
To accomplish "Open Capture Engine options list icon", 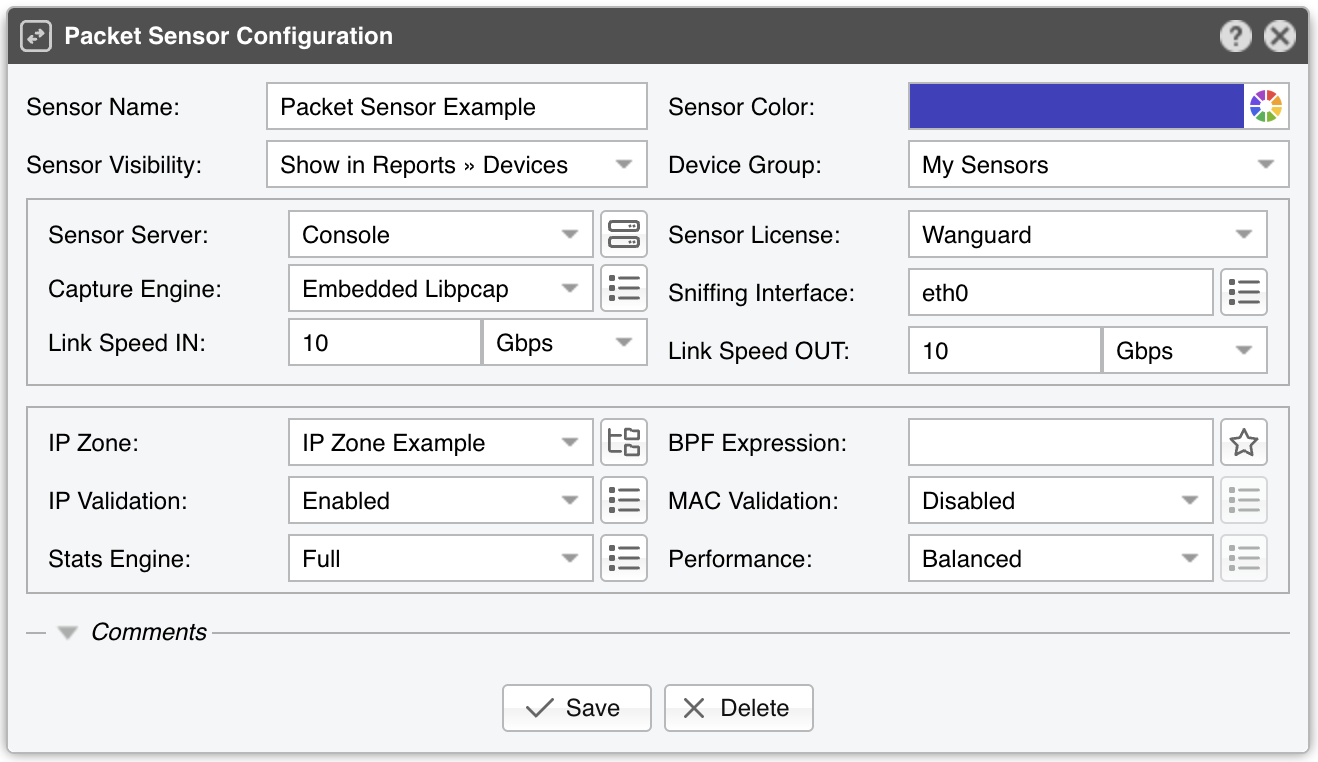I will coord(624,289).
